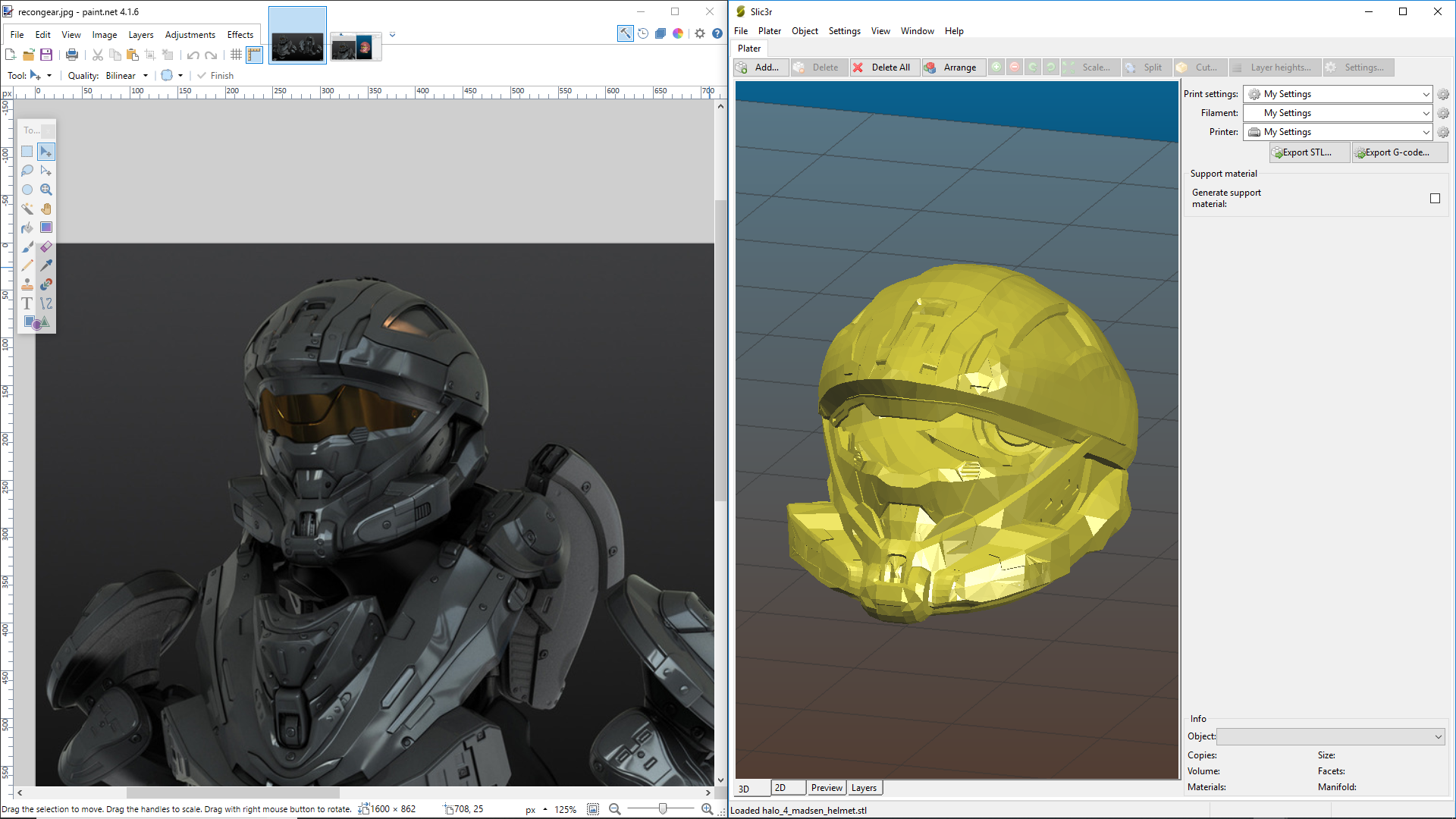Viewport: 1456px width, 819px height.
Task: Click the Export STL... button
Action: tap(1310, 152)
